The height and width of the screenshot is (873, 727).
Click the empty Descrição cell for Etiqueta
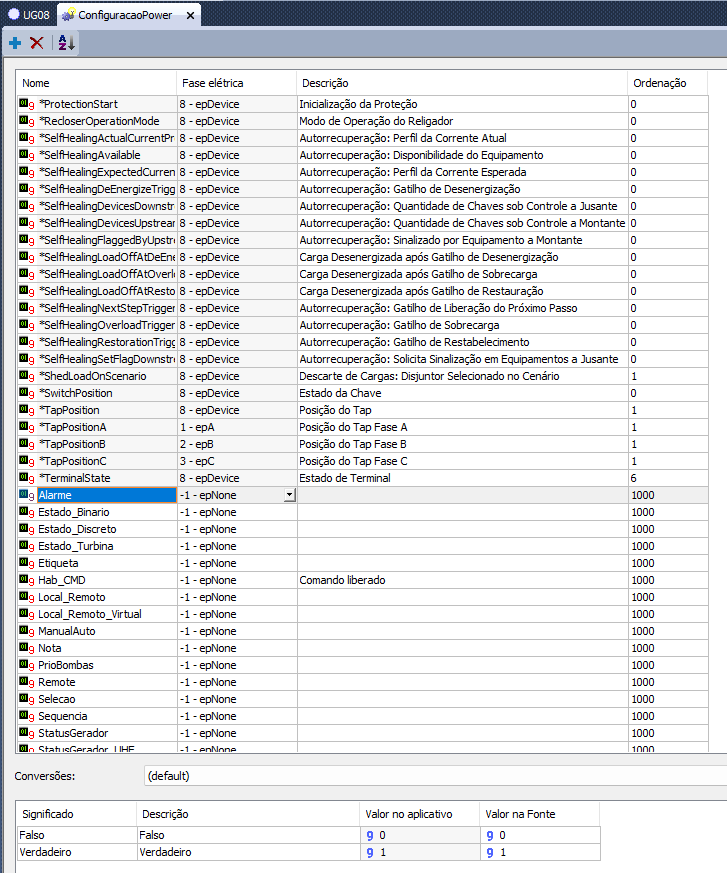coord(462,563)
